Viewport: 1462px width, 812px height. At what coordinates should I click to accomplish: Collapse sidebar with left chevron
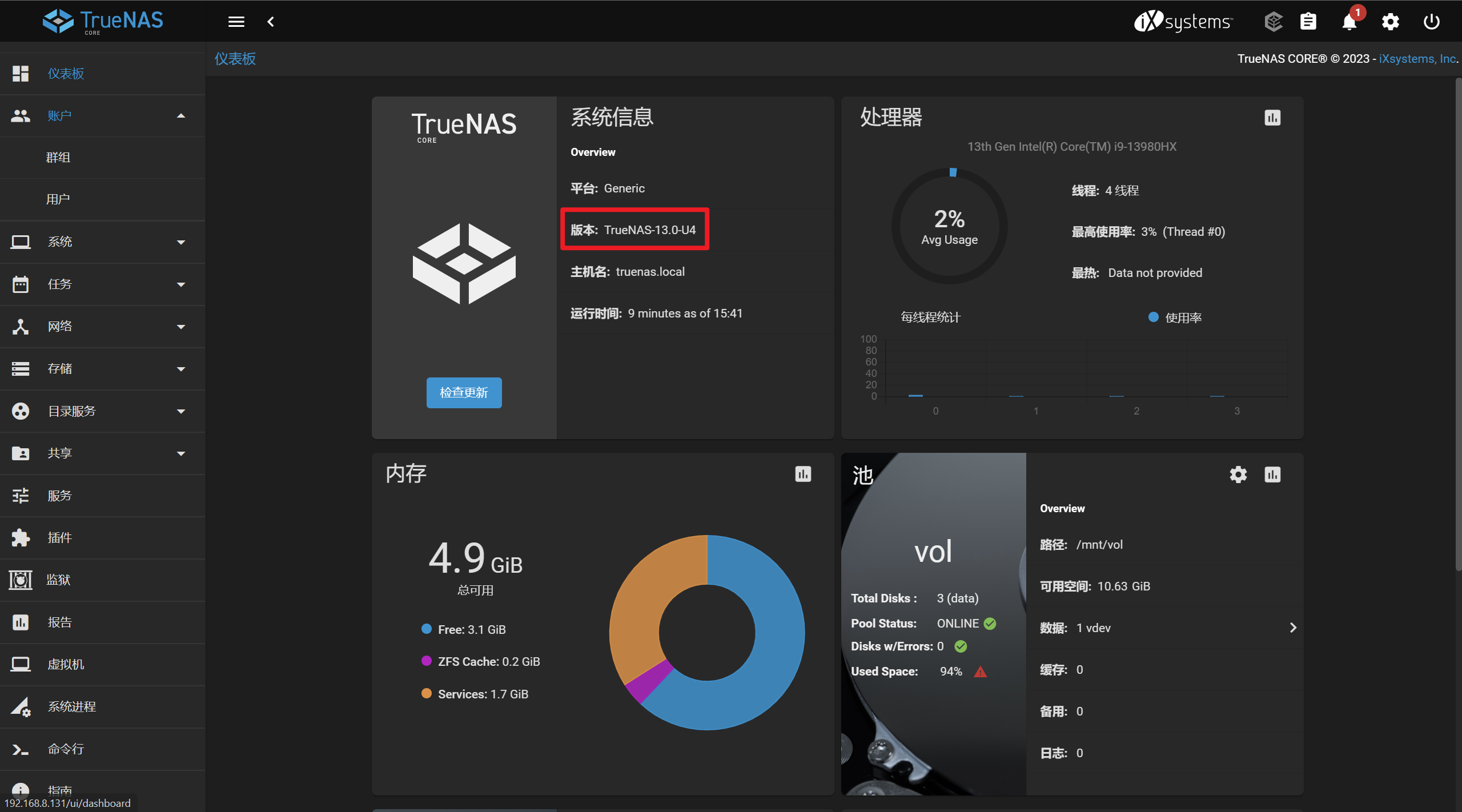tap(271, 22)
